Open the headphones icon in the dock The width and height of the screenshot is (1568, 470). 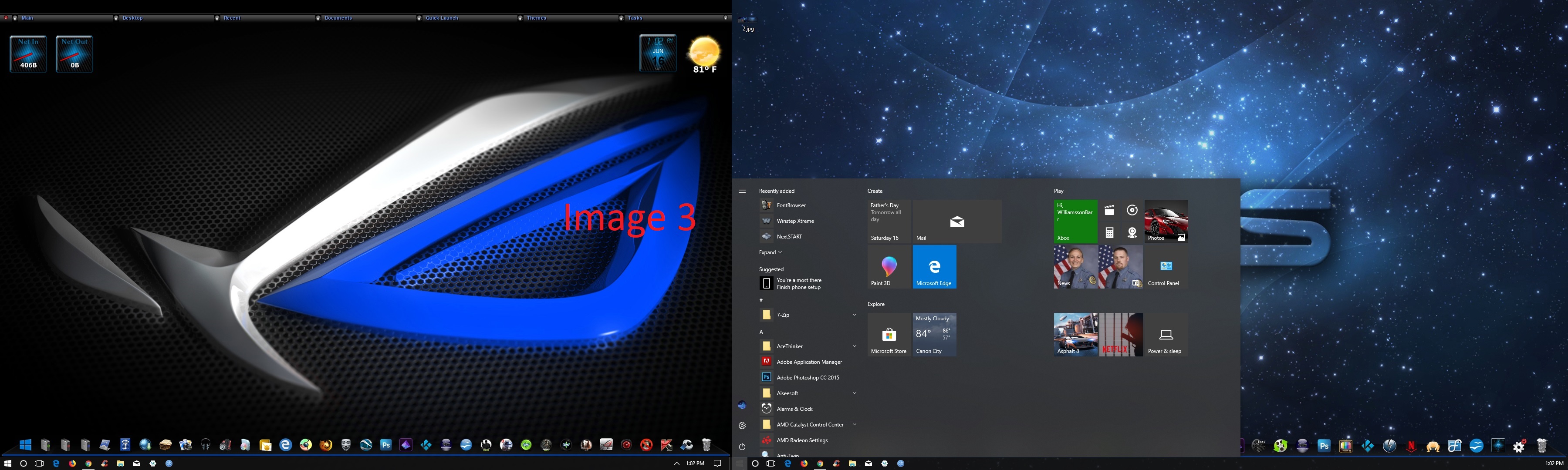tap(205, 445)
